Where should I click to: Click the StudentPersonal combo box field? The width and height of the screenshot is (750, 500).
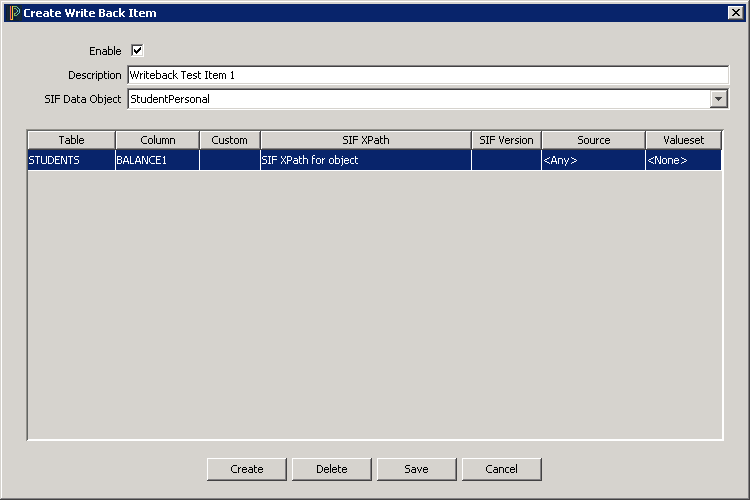tap(418, 99)
